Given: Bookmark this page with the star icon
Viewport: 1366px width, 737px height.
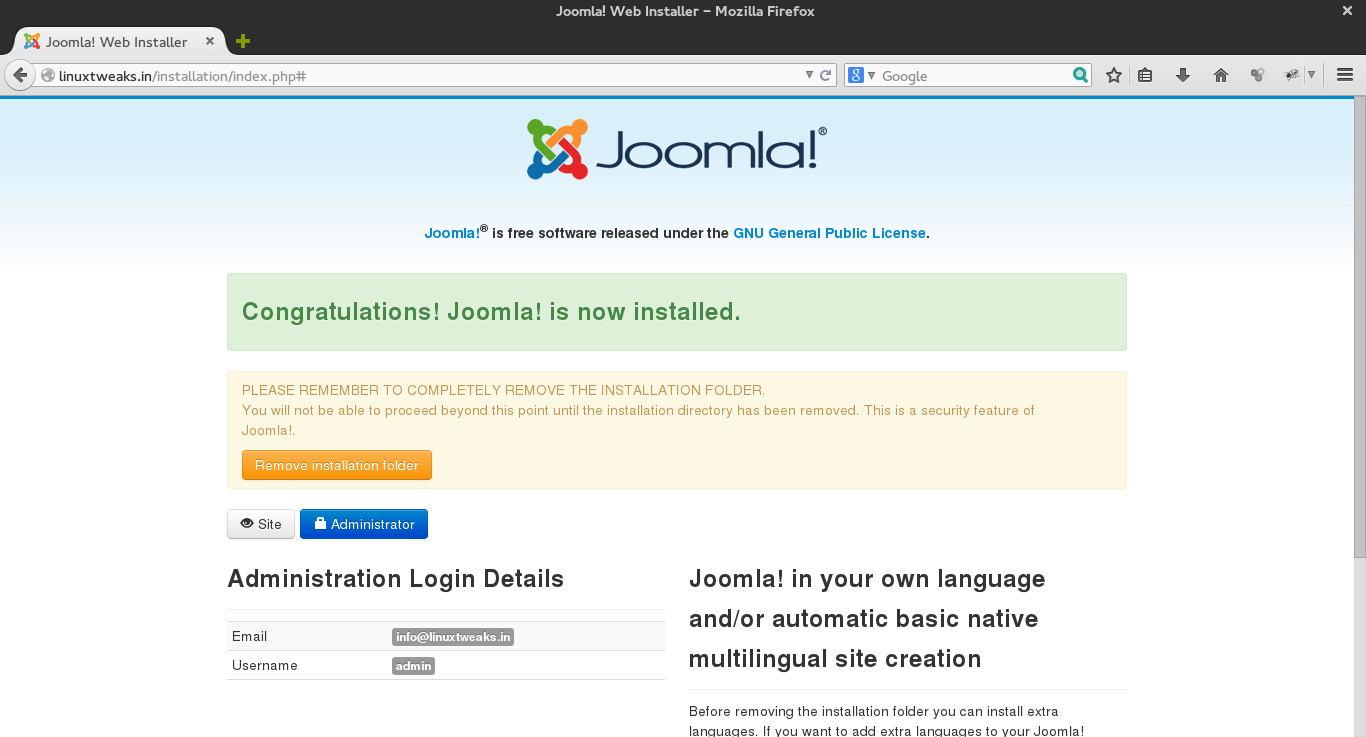Looking at the screenshot, I should 1113,75.
